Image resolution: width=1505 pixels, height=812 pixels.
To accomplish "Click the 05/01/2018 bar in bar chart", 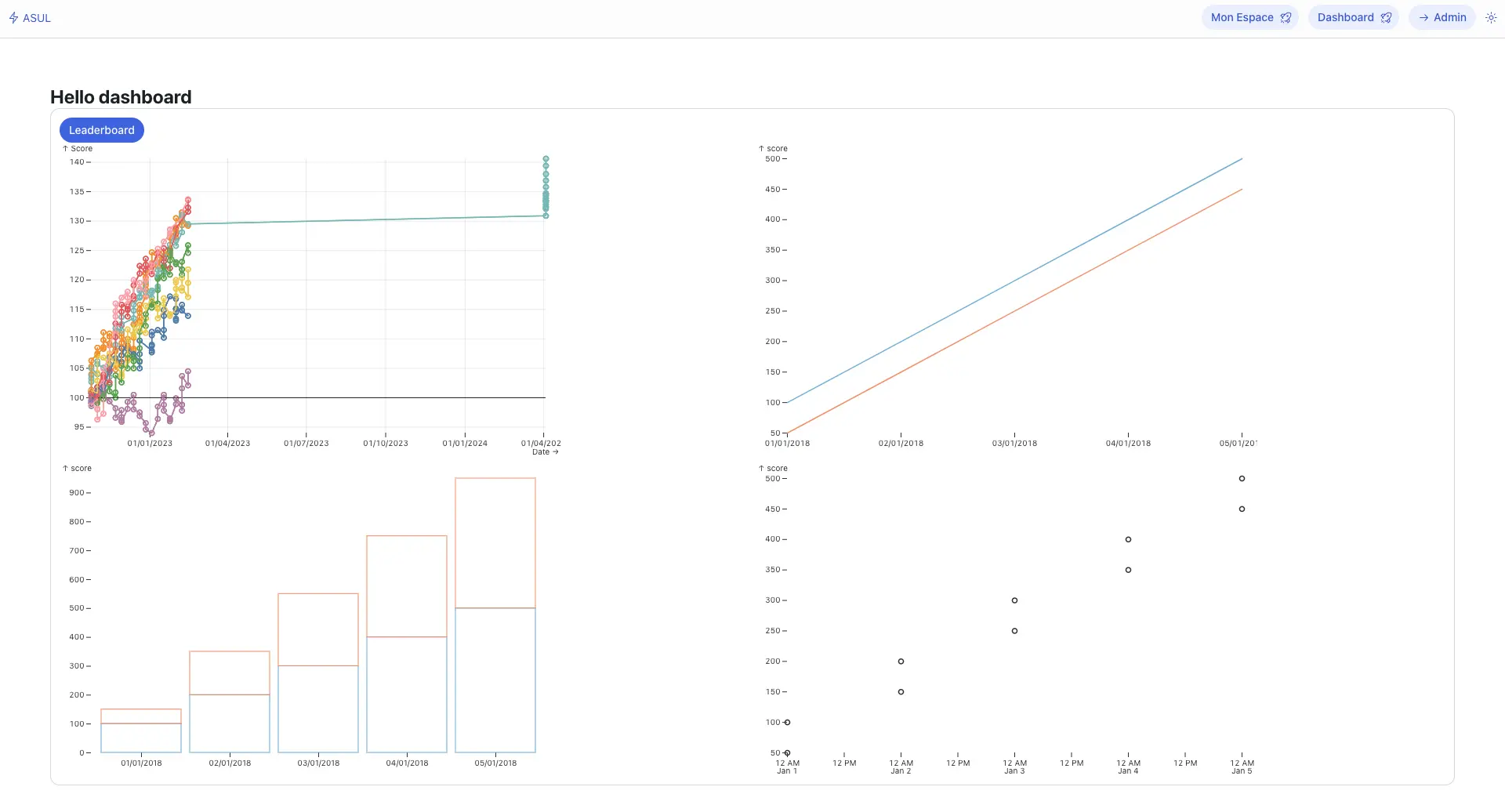I will [x=495, y=615].
